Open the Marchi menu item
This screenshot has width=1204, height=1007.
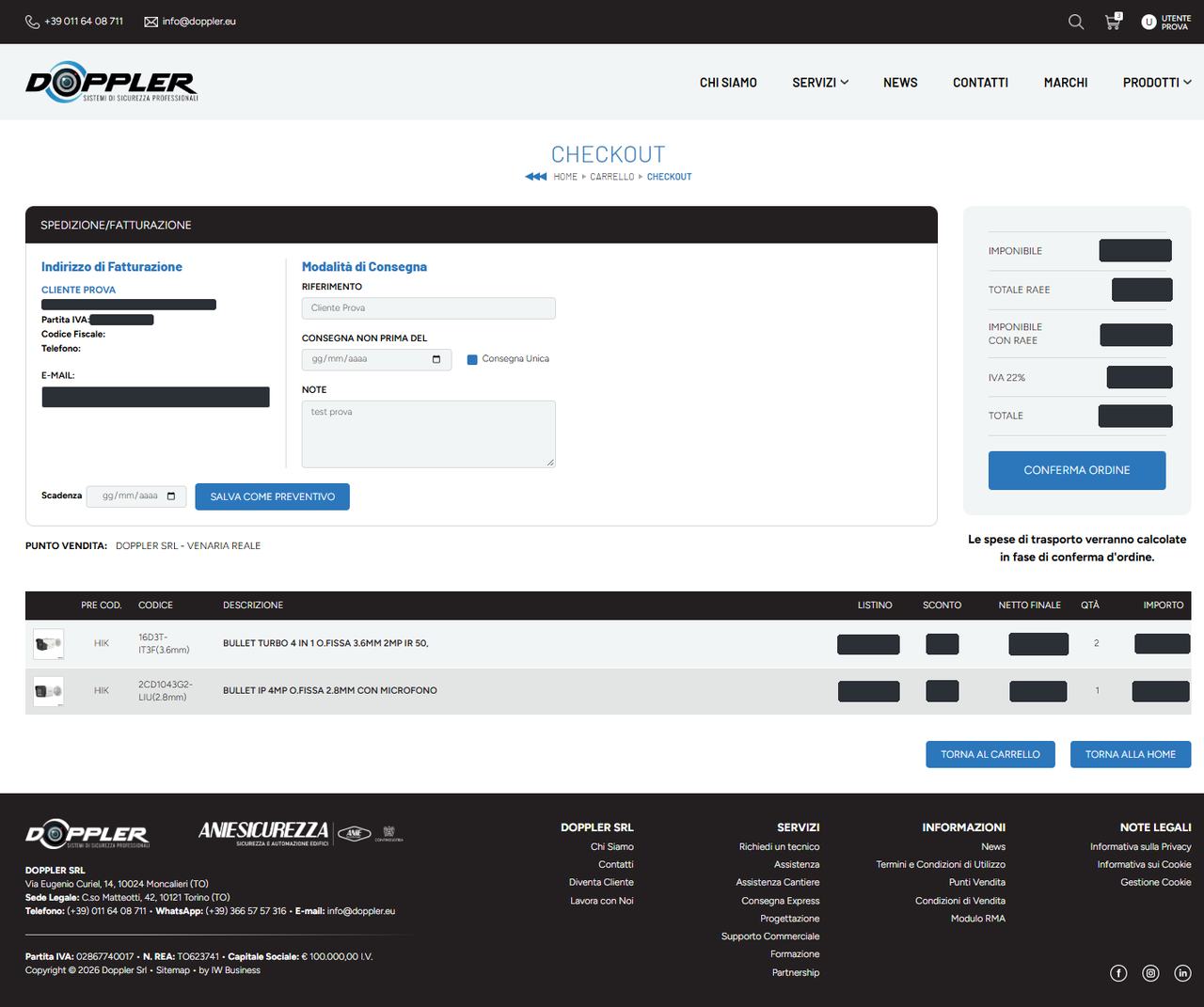pos(1066,83)
